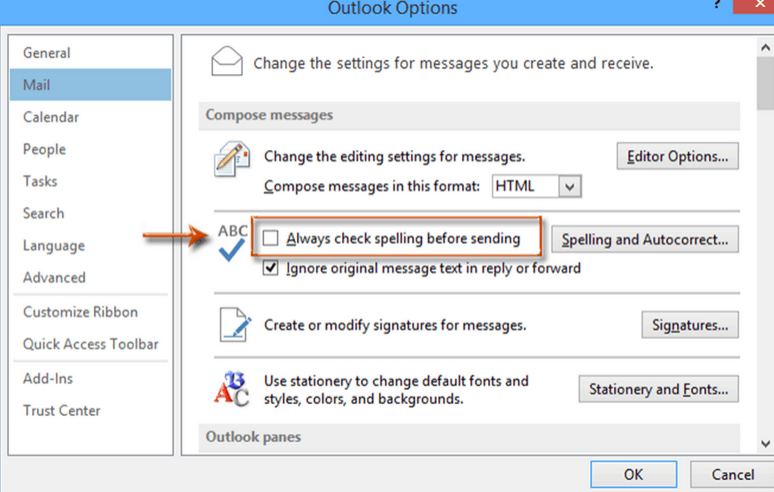
Task: Click 'Change the editing settings for messages' text
Action: click(x=394, y=156)
